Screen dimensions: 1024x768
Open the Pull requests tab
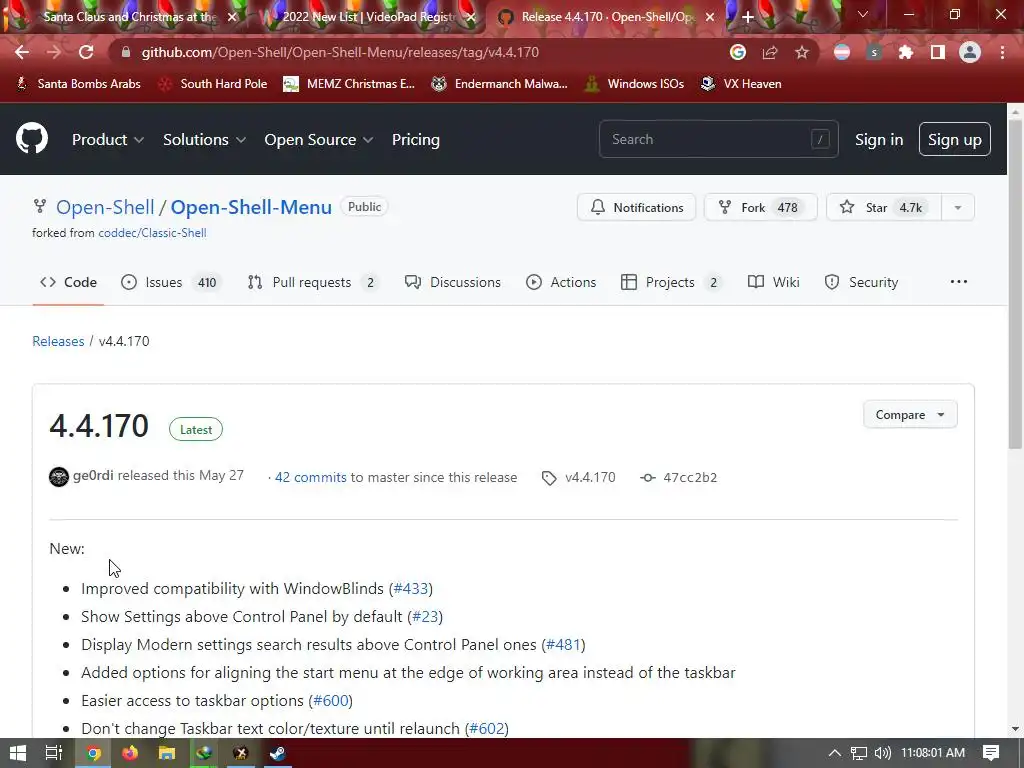coord(313,282)
